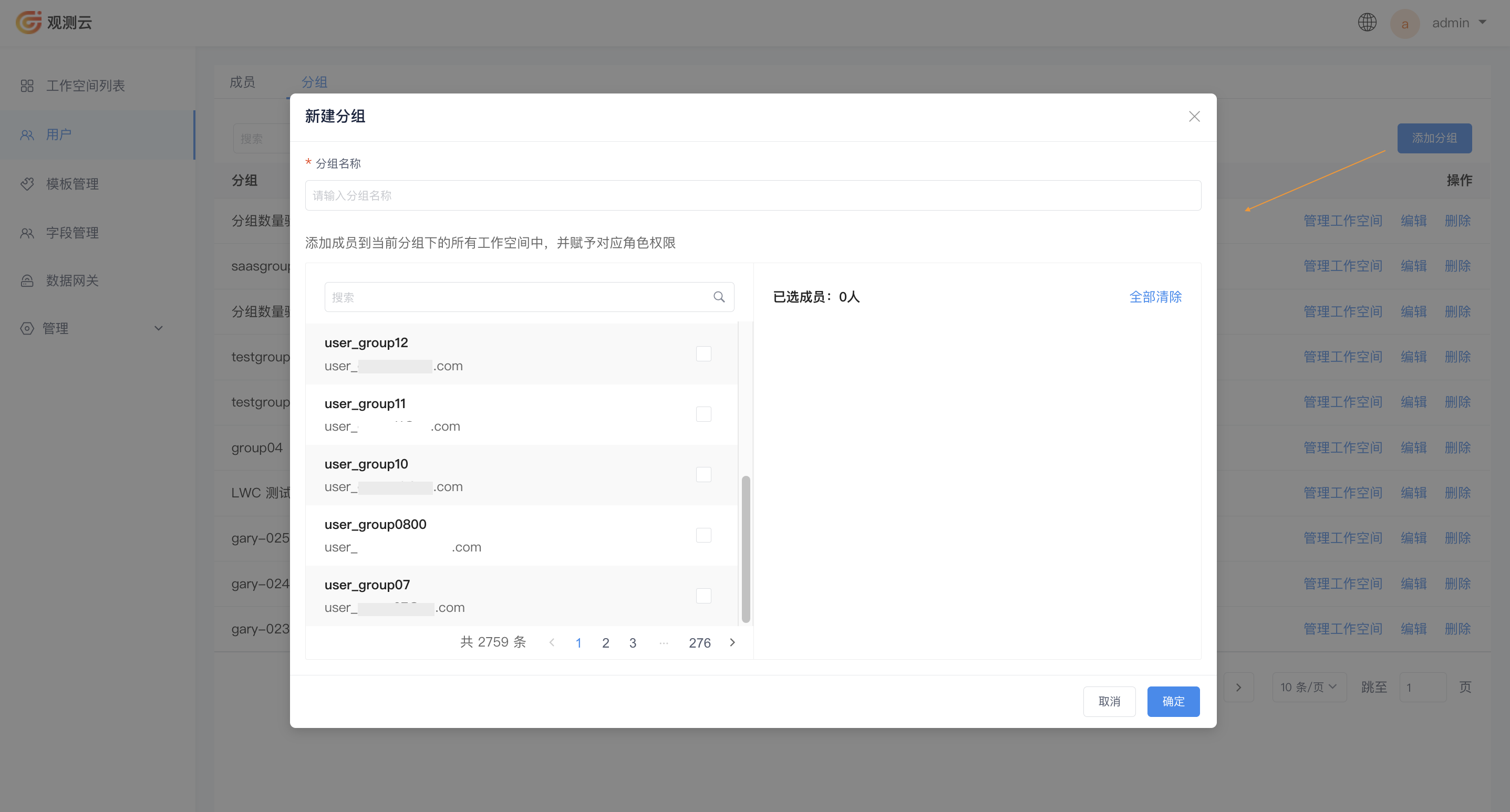Click the group table next page arrow
This screenshot has height=812, width=1510.
[x=1238, y=687]
